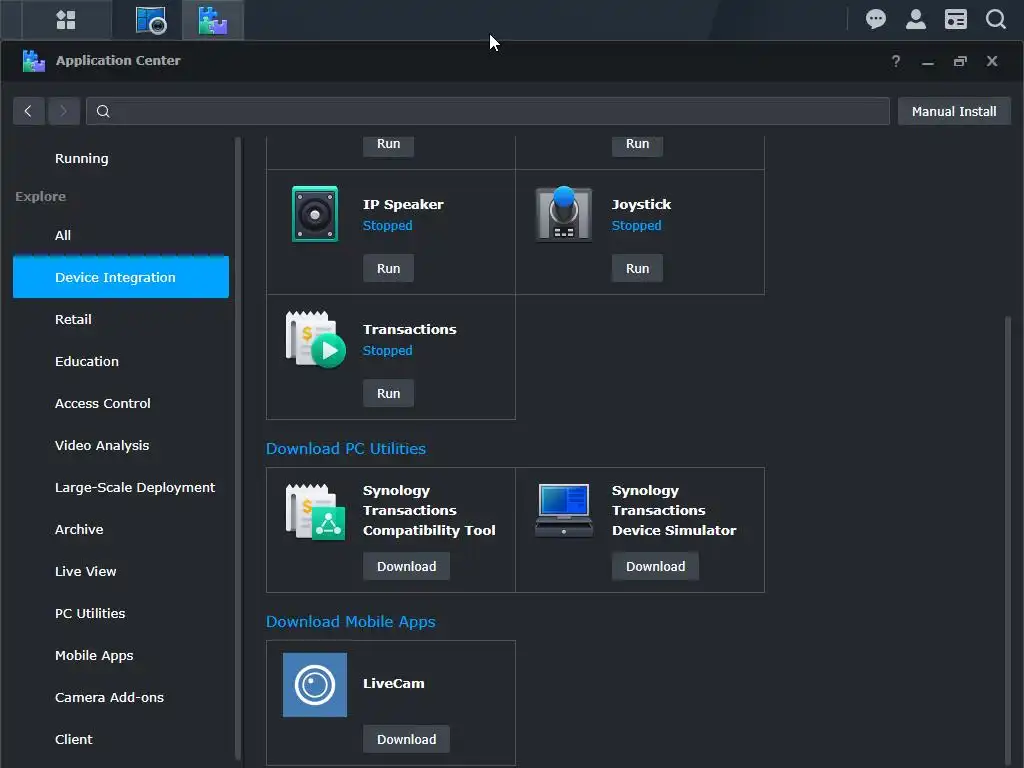Click the Joystick app icon
Viewport: 1024px width, 768px height.
coord(564,214)
